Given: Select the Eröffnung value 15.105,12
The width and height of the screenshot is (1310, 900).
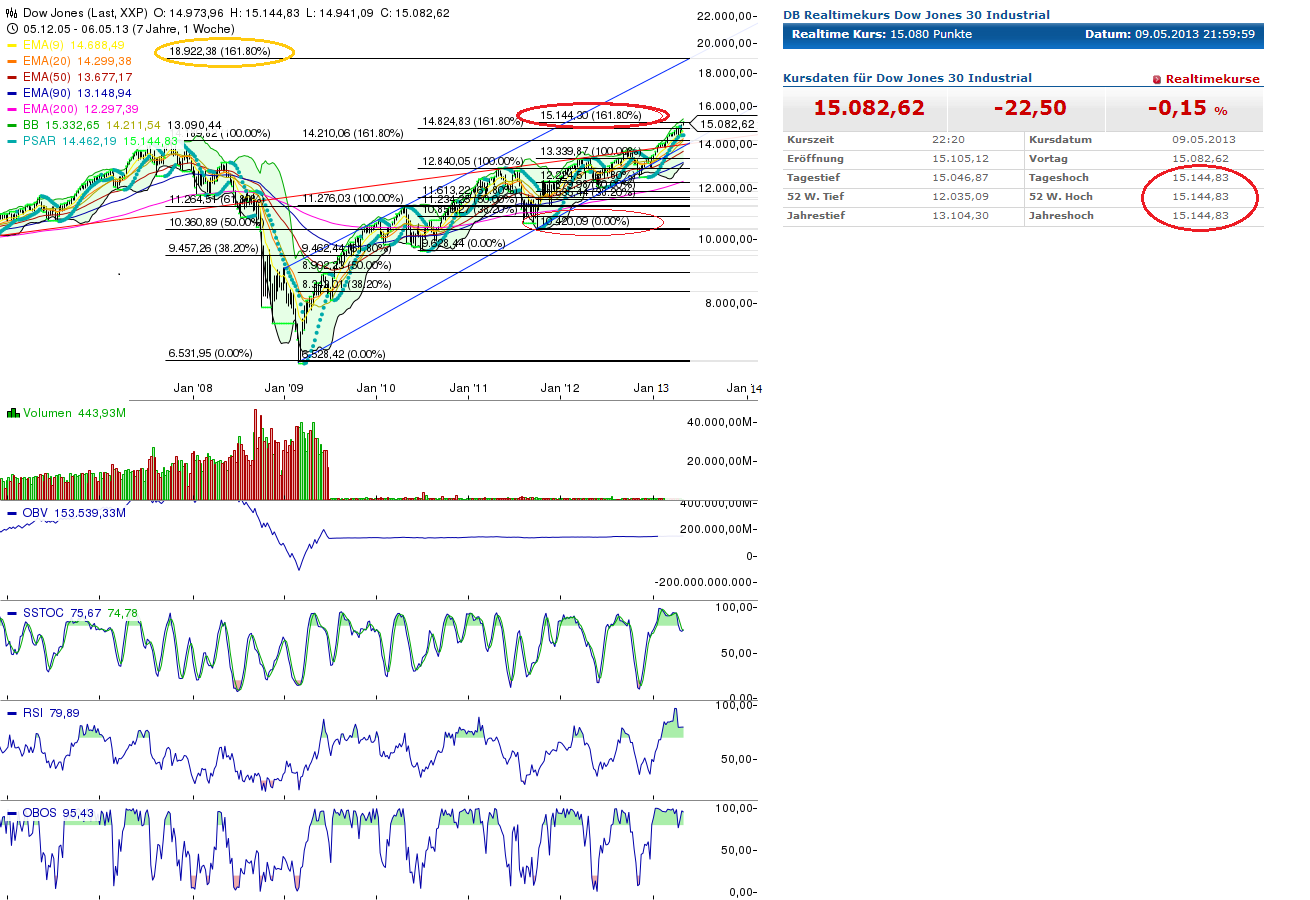Looking at the screenshot, I should pyautogui.click(x=959, y=159).
